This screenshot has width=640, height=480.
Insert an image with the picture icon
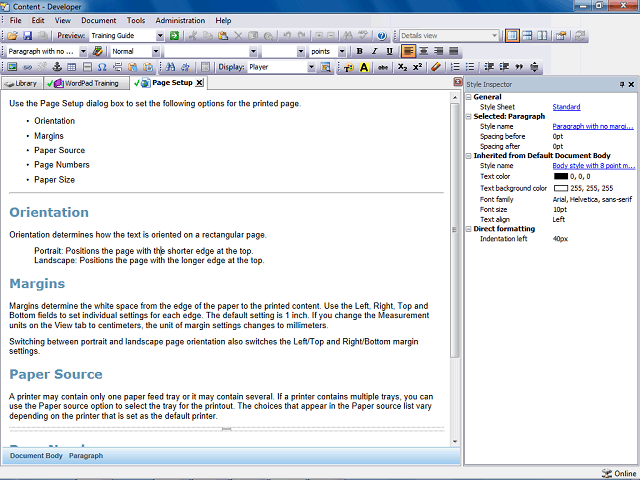(x=12, y=67)
